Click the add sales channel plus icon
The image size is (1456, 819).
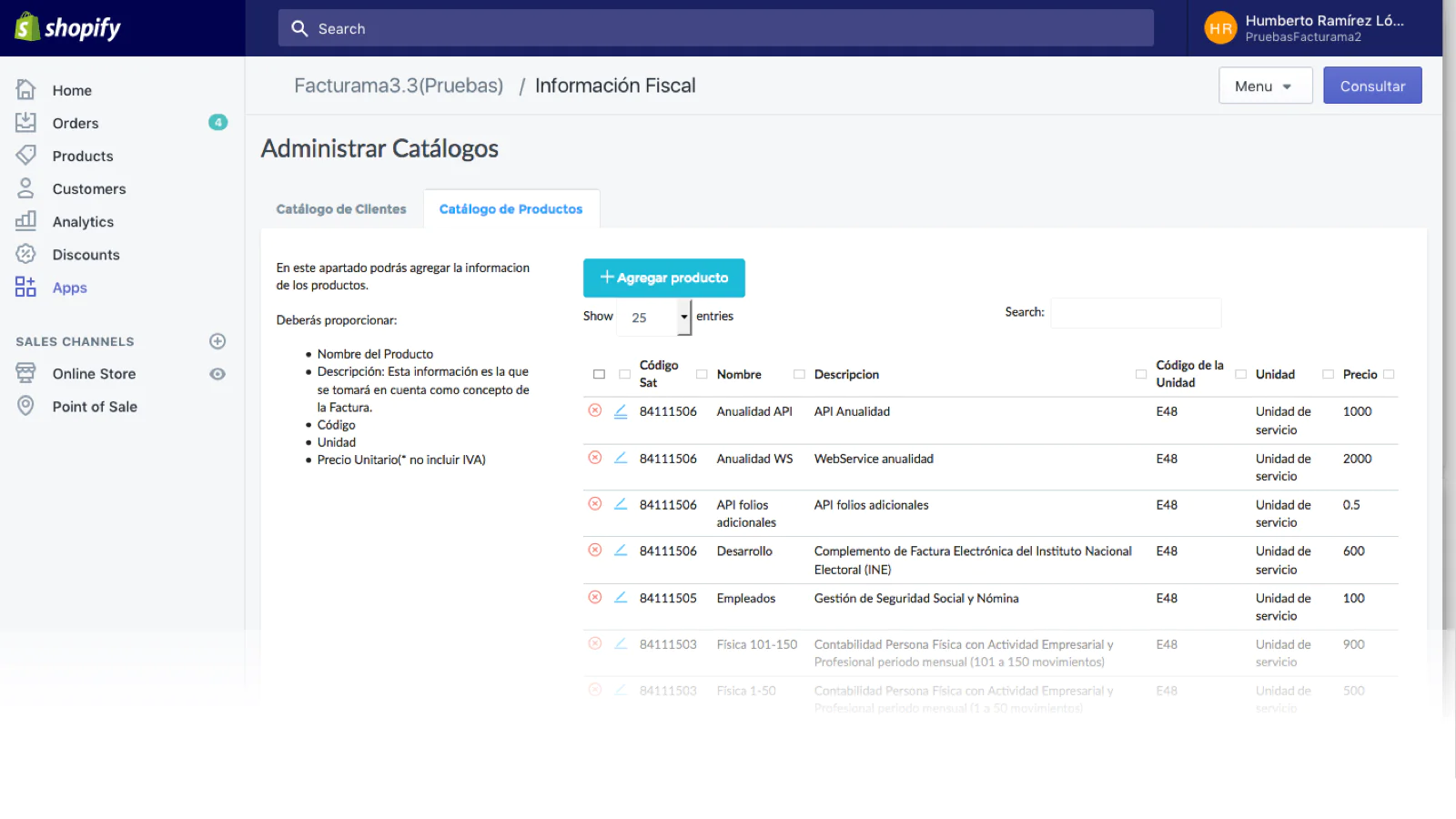coord(217,341)
